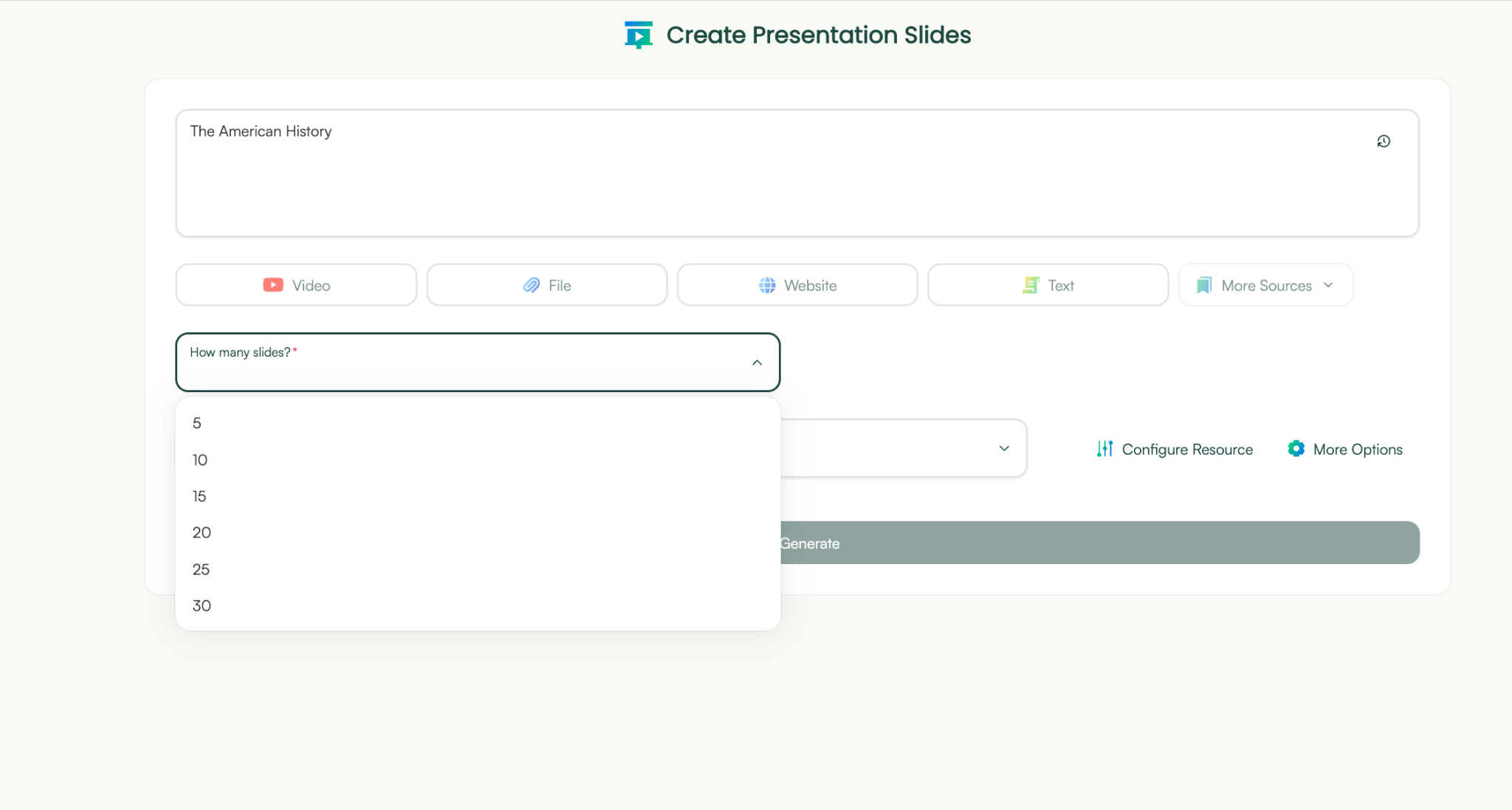Image resolution: width=1512 pixels, height=810 pixels.
Task: Select 5 slides option
Action: (x=197, y=423)
